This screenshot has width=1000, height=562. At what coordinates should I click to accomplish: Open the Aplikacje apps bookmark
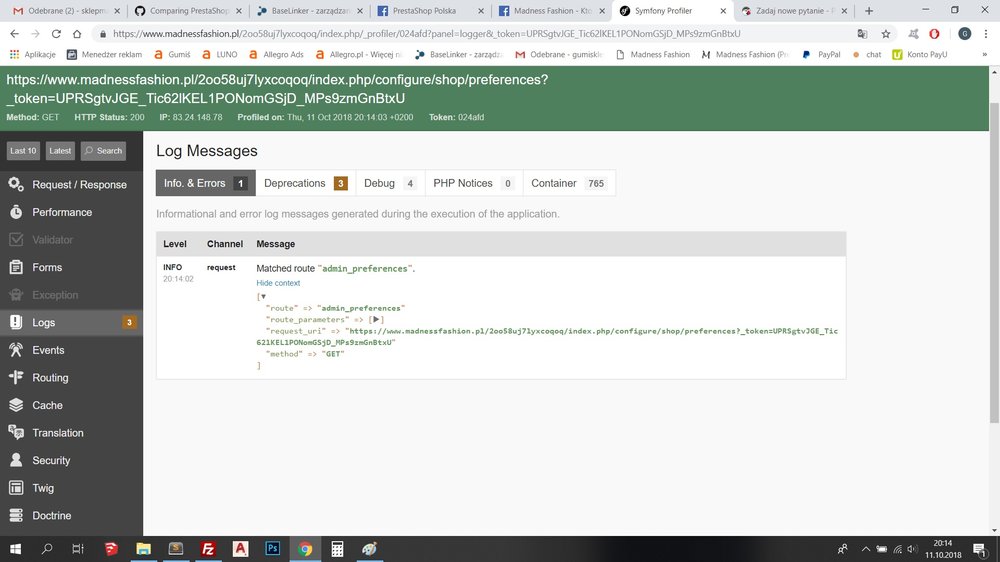33,54
